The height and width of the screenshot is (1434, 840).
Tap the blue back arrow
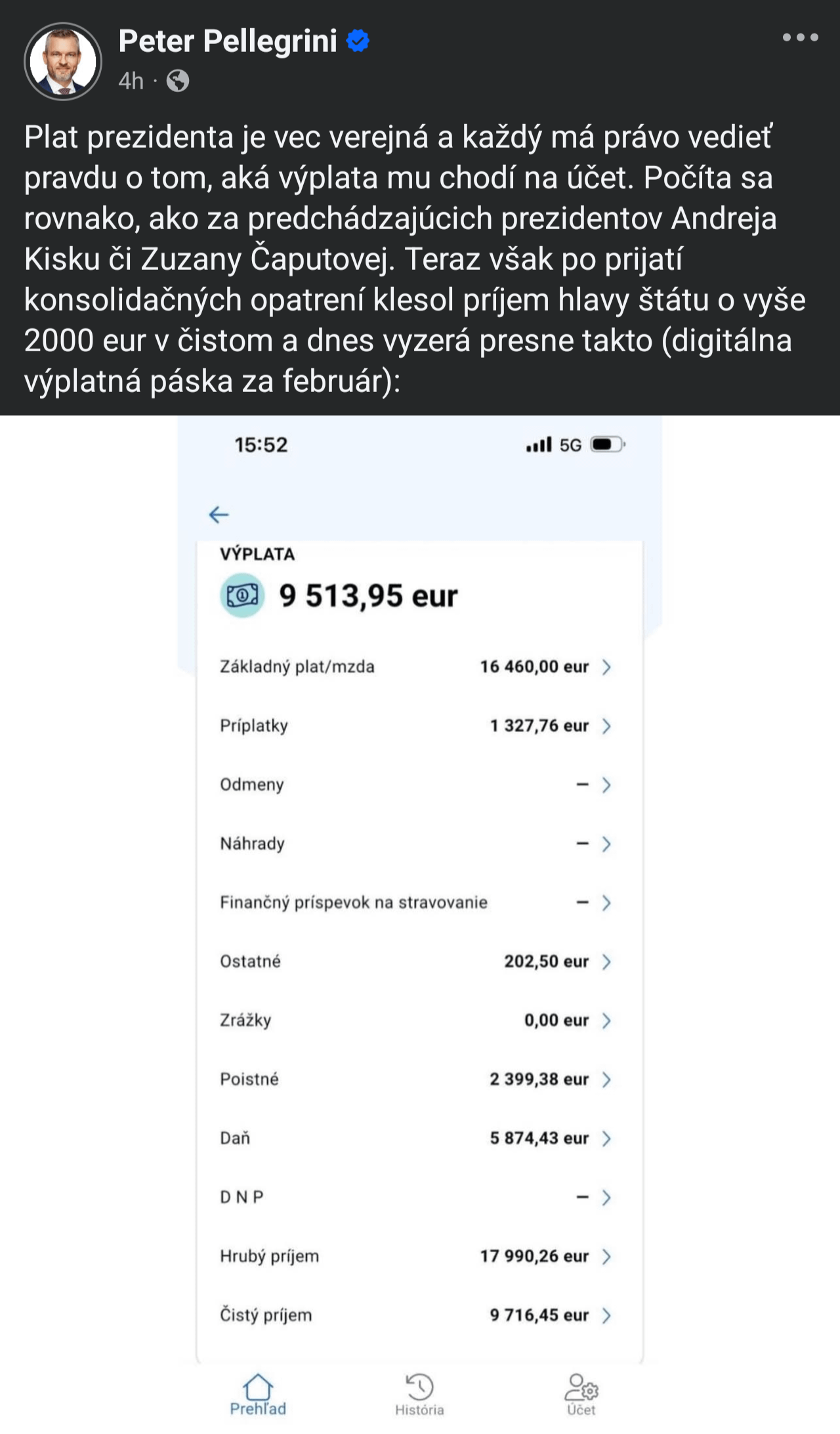[219, 515]
